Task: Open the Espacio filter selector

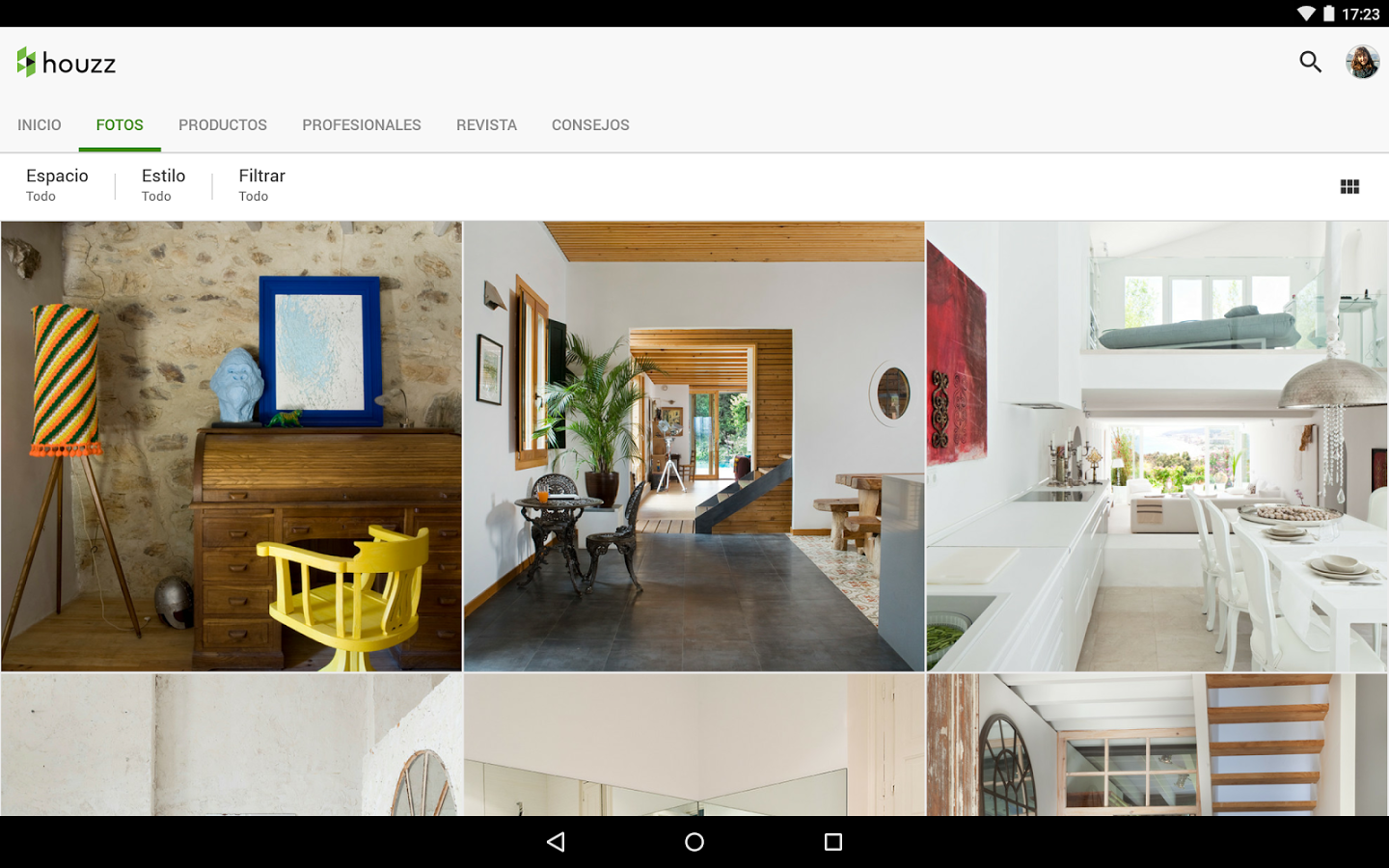Action: 57,183
